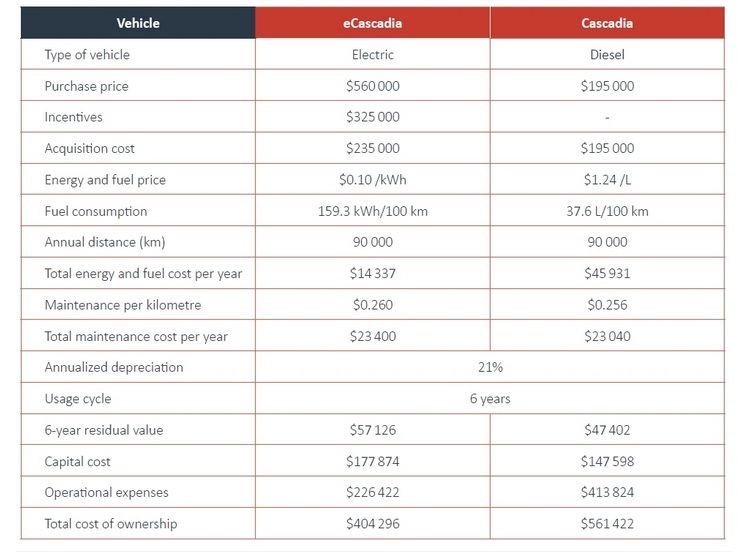Select the $23 040 maintenance cost cell

click(x=607, y=336)
